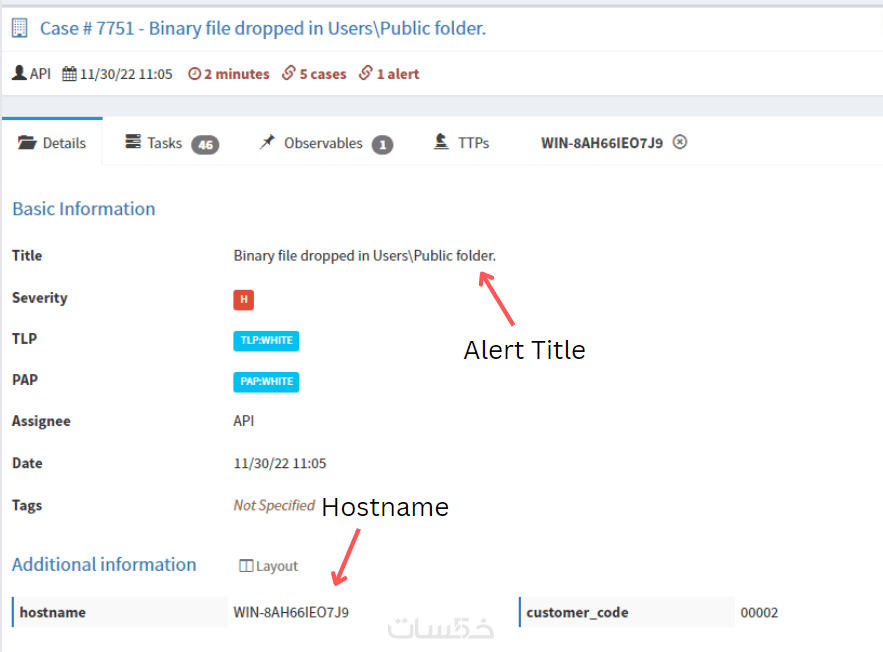Click the pin icon on Observables tab
This screenshot has width=883, height=652.
pos(267,141)
